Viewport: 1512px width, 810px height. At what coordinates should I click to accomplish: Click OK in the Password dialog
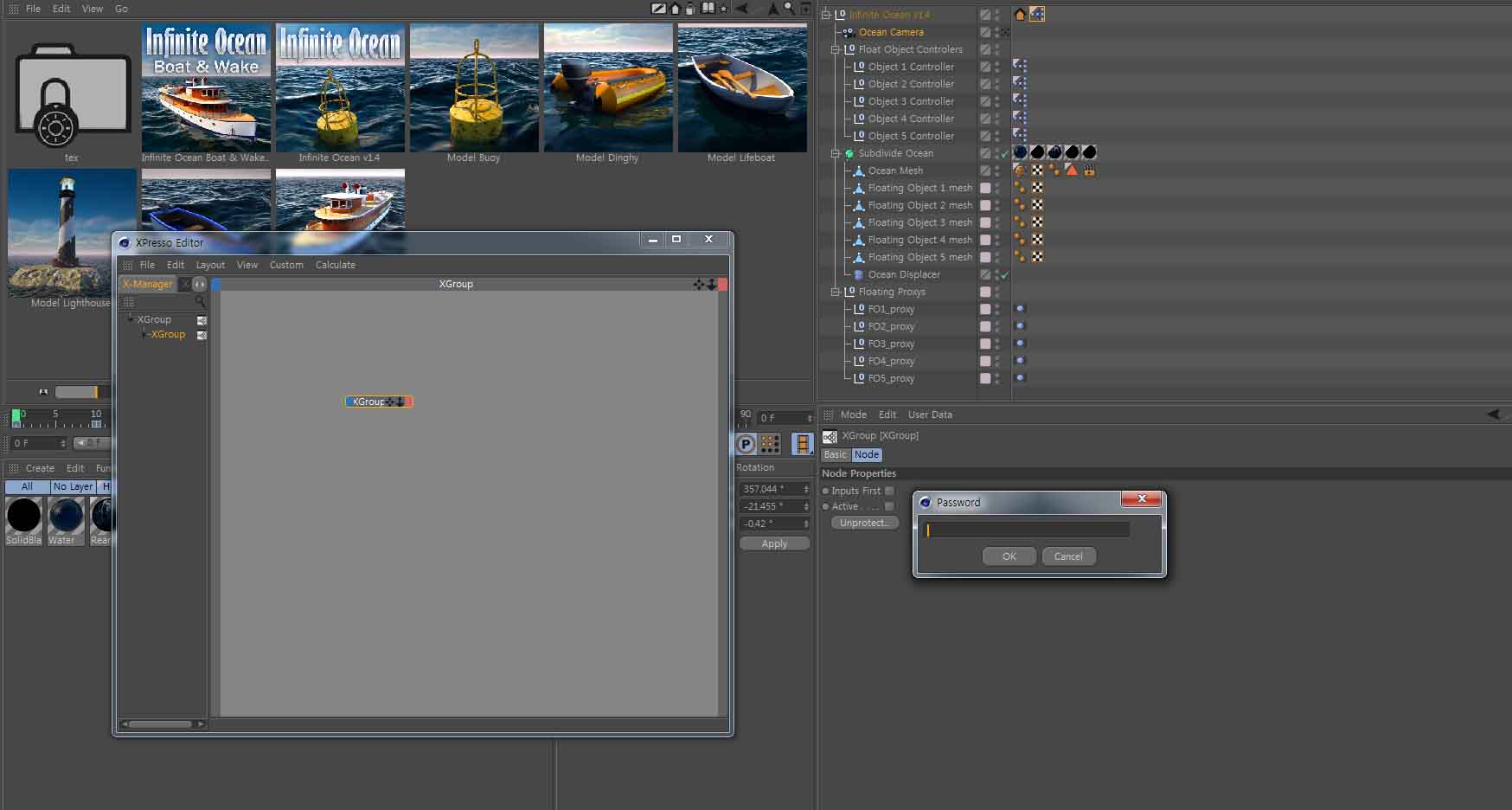pos(1009,556)
